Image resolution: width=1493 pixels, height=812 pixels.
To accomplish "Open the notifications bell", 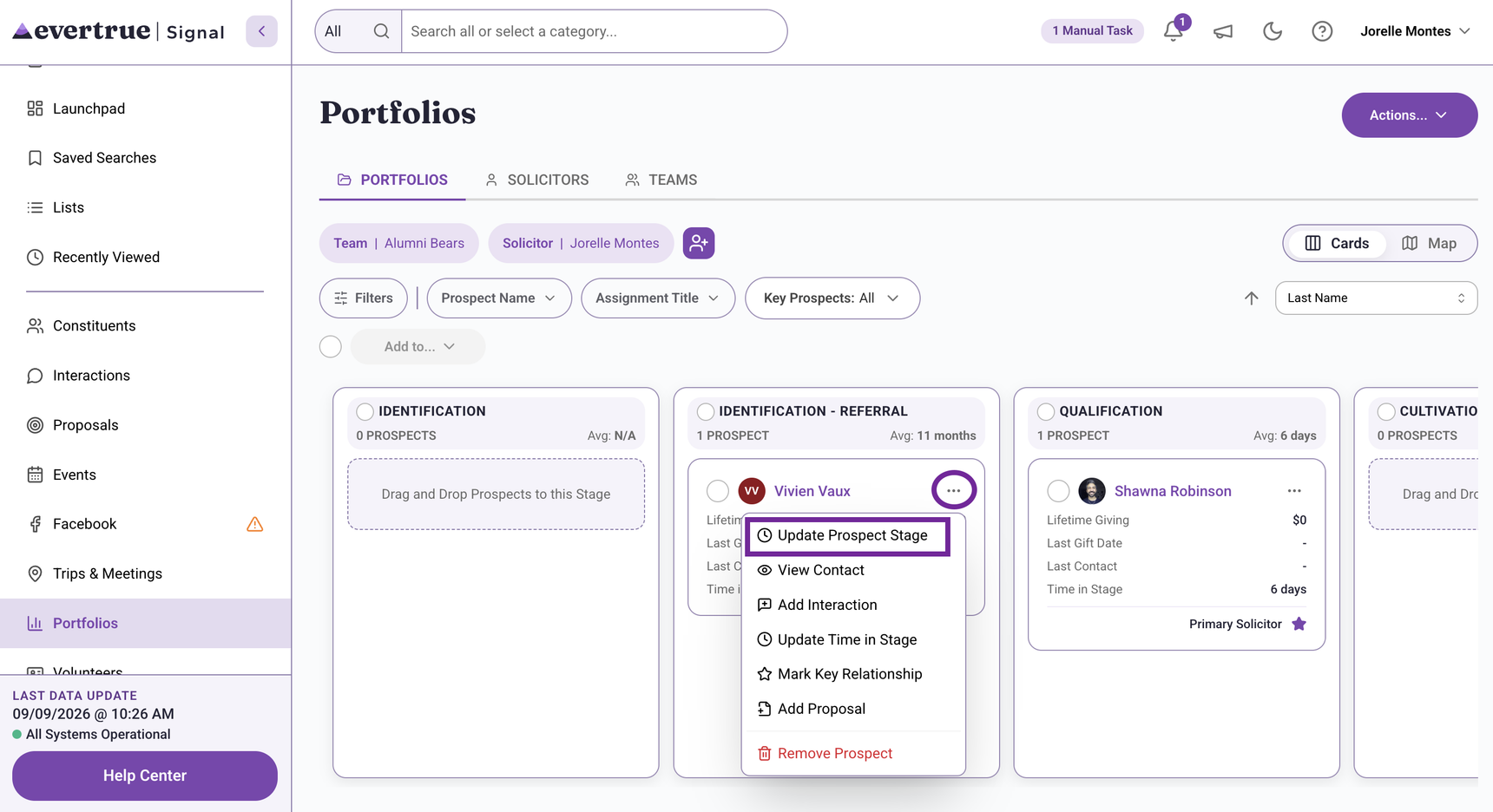I will click(x=1173, y=31).
